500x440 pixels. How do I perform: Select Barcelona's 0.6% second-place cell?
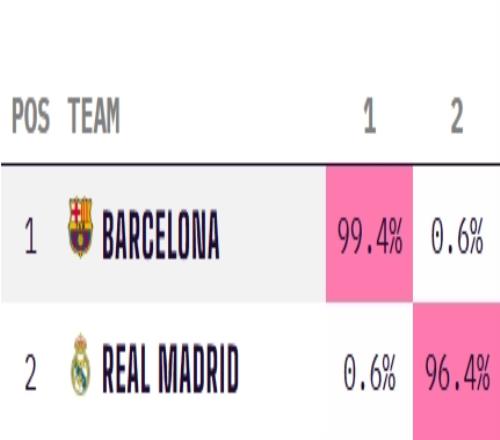(x=456, y=234)
